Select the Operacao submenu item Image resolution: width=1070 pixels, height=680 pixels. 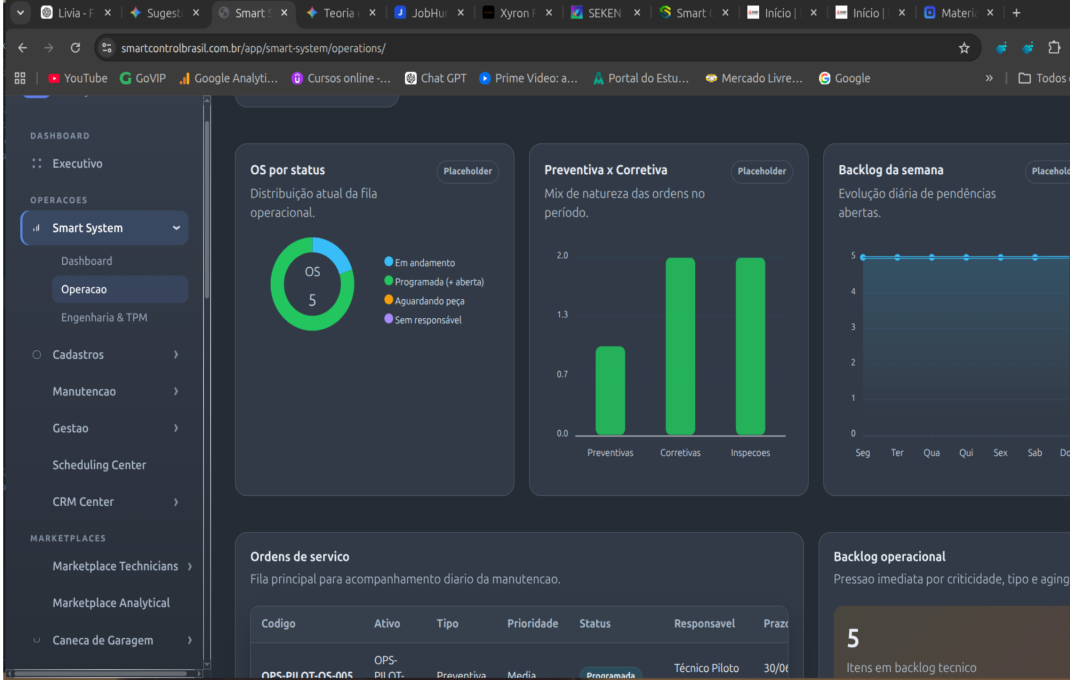pos(120,289)
